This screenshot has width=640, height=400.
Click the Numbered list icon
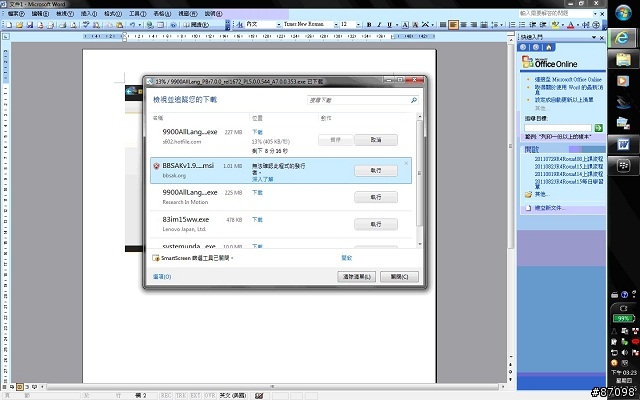[x=512, y=25]
